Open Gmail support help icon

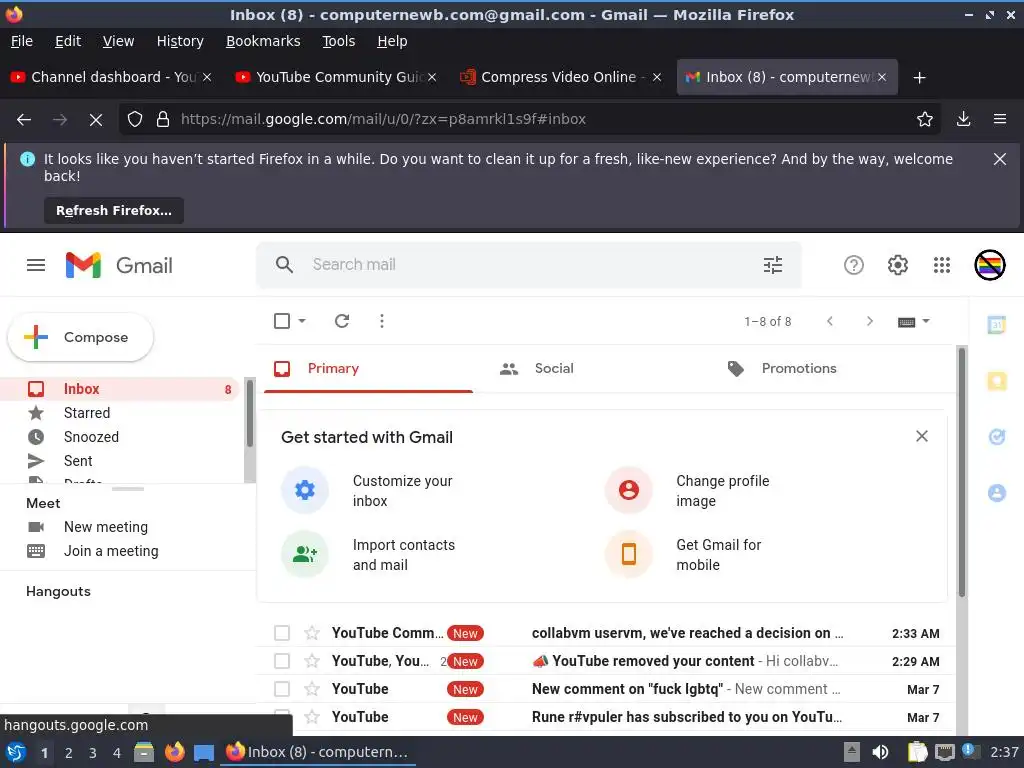[854, 264]
